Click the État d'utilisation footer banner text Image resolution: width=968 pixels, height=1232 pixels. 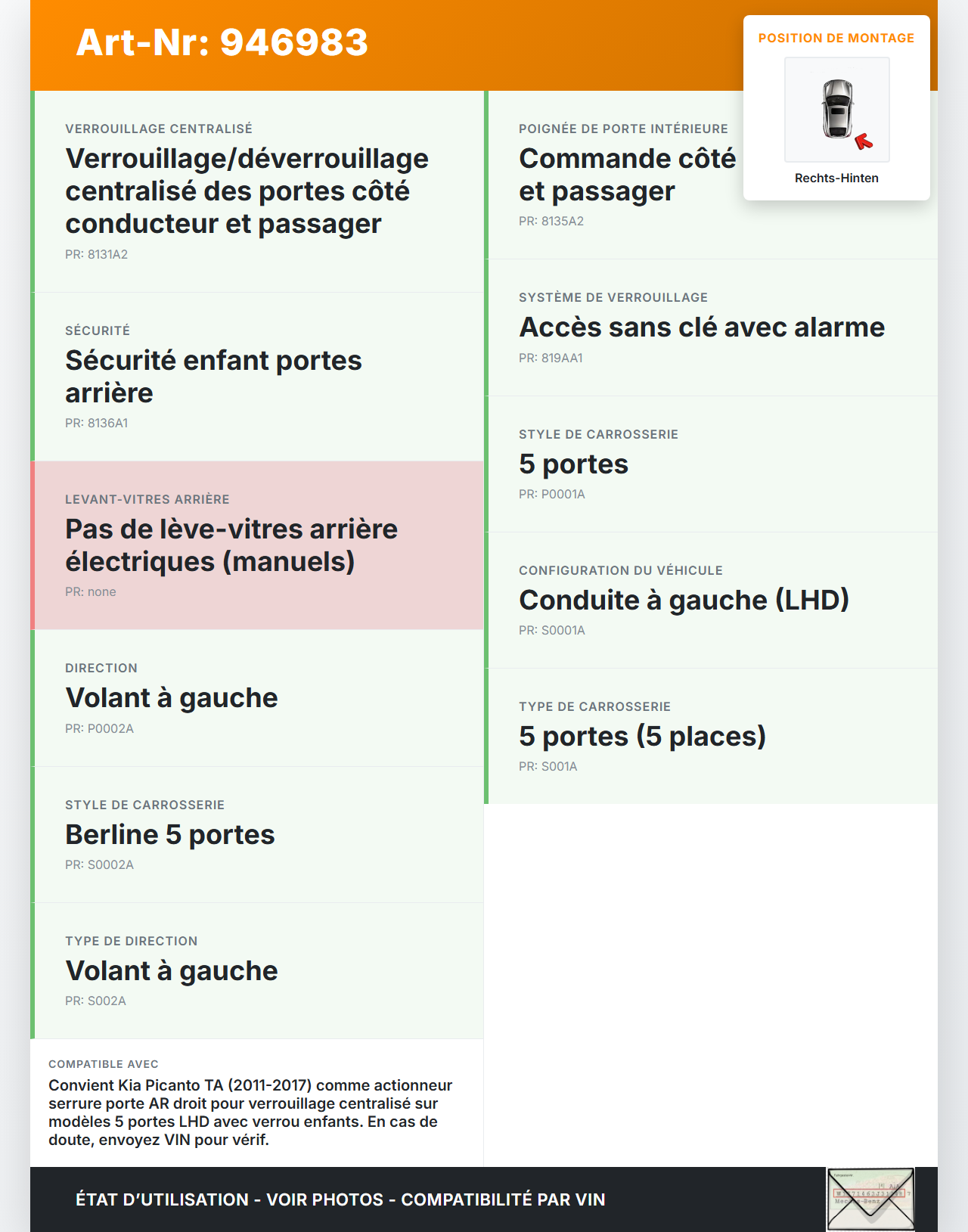[340, 1200]
